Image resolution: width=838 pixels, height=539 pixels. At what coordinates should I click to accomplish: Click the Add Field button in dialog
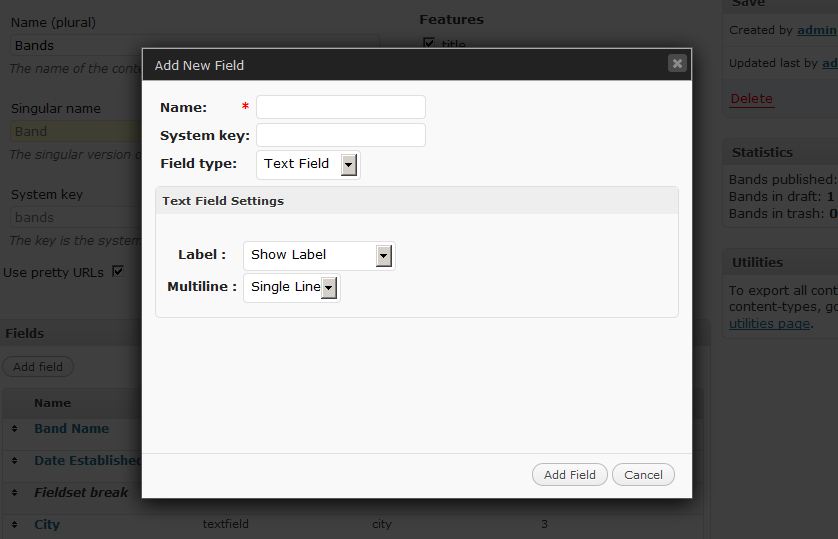pos(570,474)
